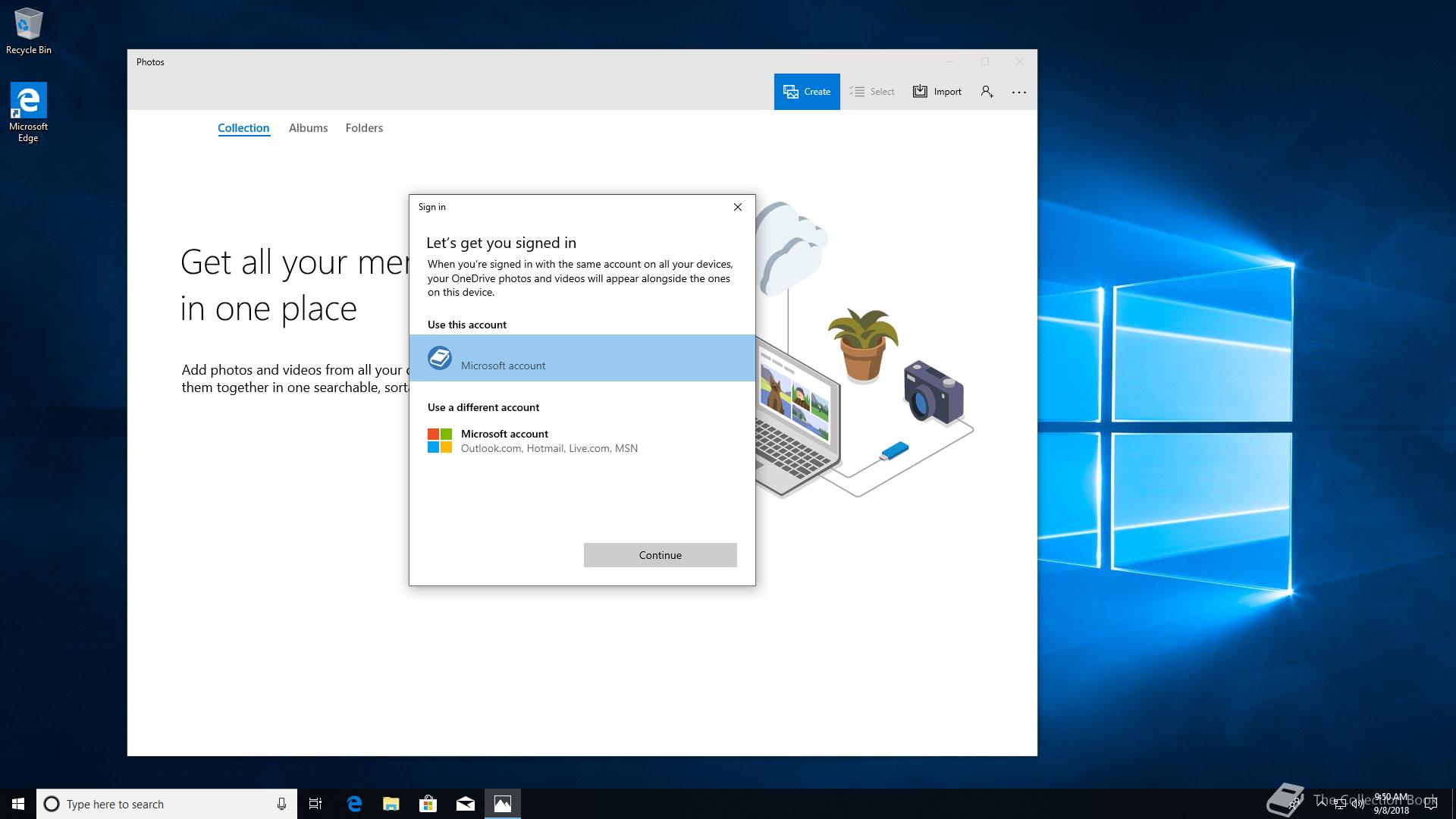This screenshot has height=819, width=1456.
Task: Click Select in the Photos toolbar
Action: (x=872, y=92)
